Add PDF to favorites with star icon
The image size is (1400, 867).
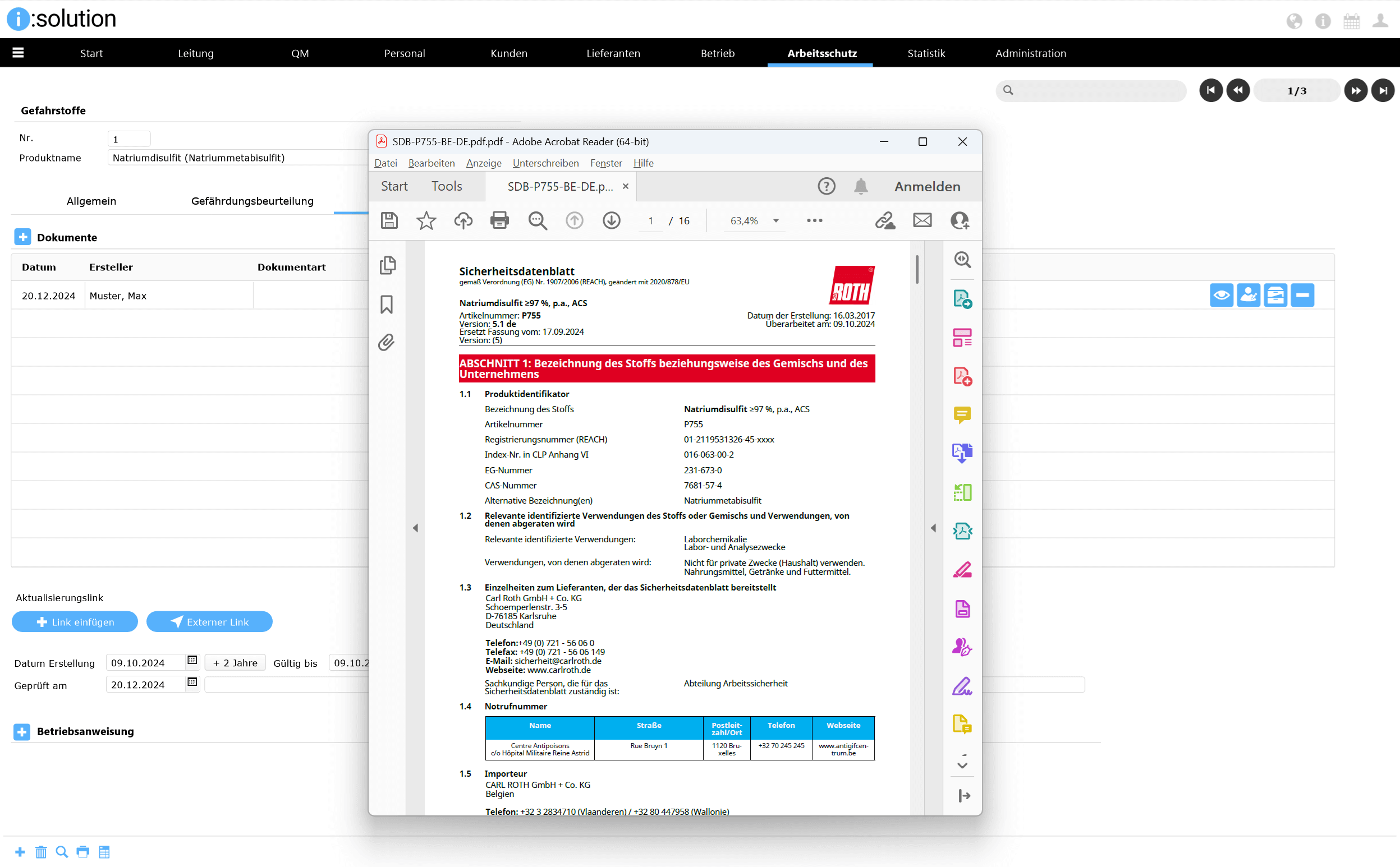coord(426,220)
